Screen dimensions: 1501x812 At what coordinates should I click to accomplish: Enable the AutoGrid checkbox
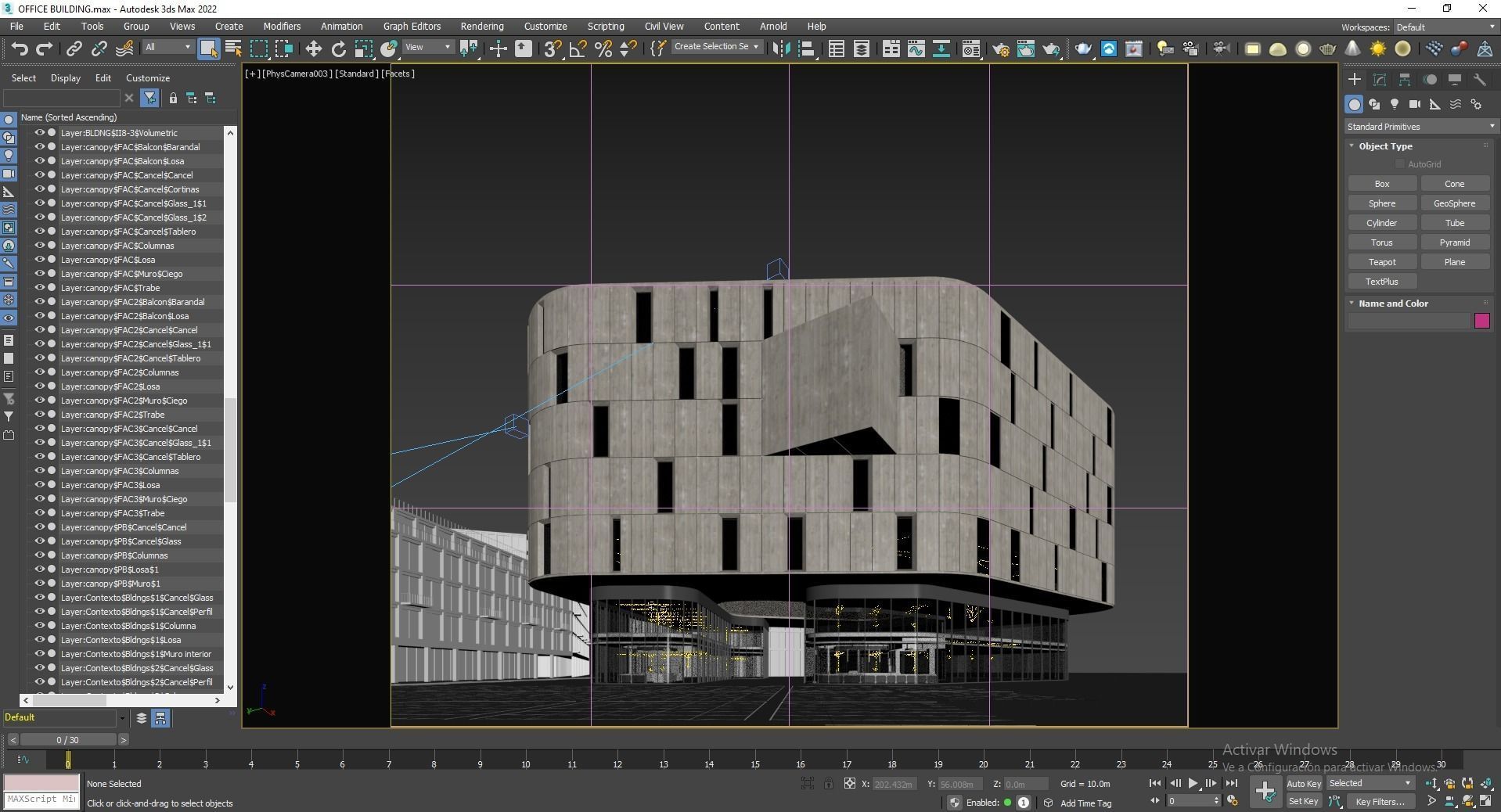(x=1400, y=164)
